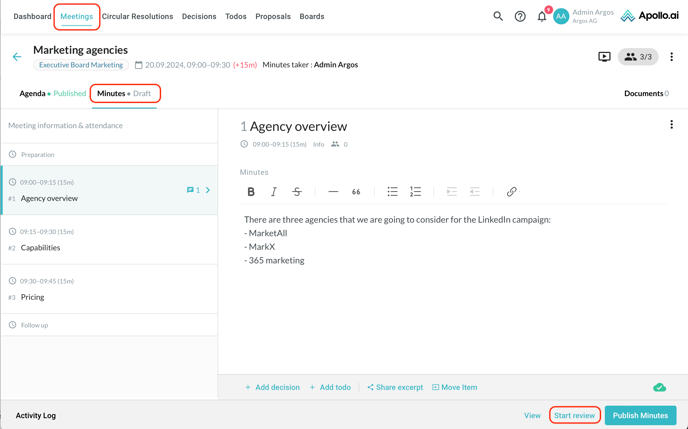
Task: Apply bold formatting in minutes editor
Action: pyautogui.click(x=251, y=192)
